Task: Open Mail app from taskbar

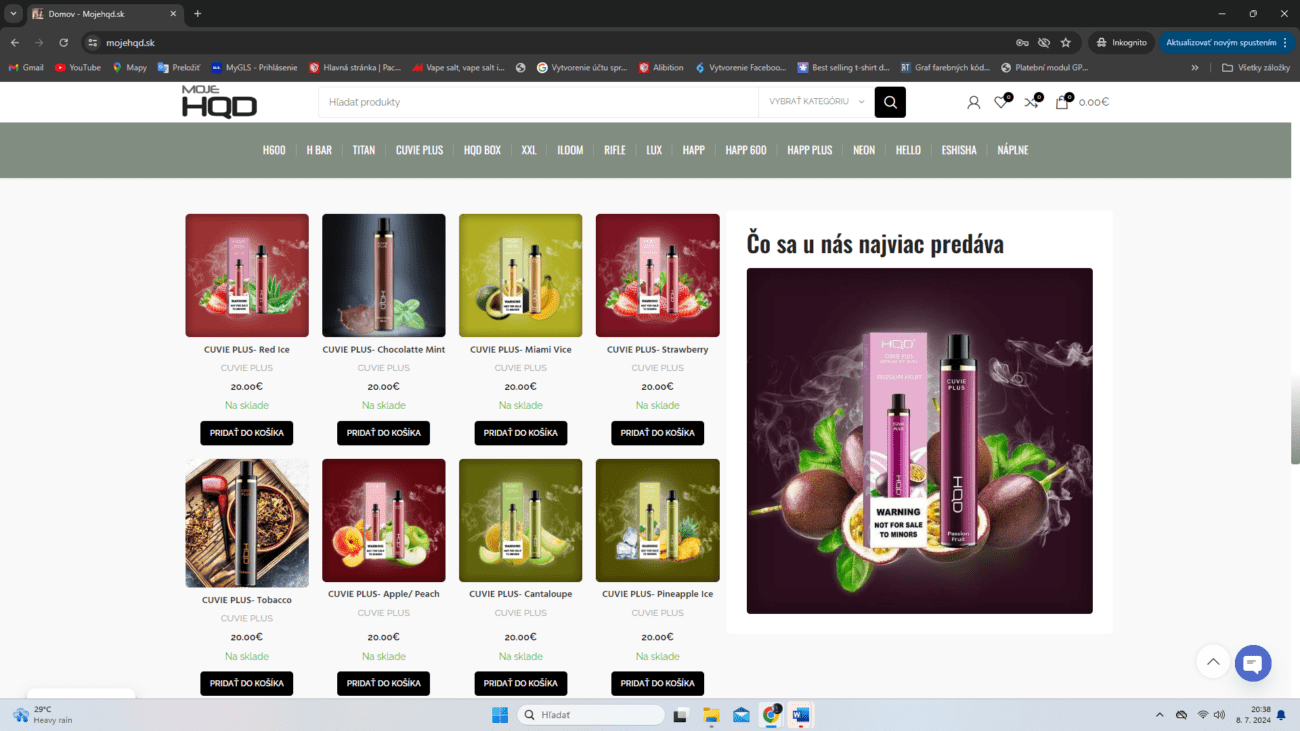Action: coord(741,715)
